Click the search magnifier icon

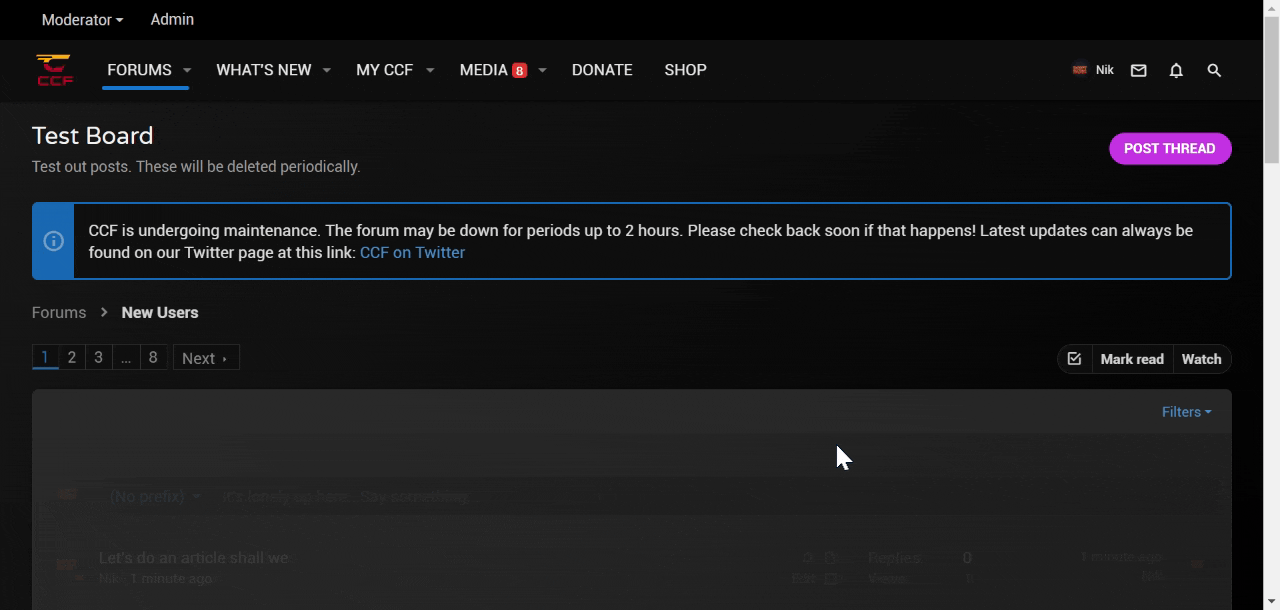(x=1214, y=70)
